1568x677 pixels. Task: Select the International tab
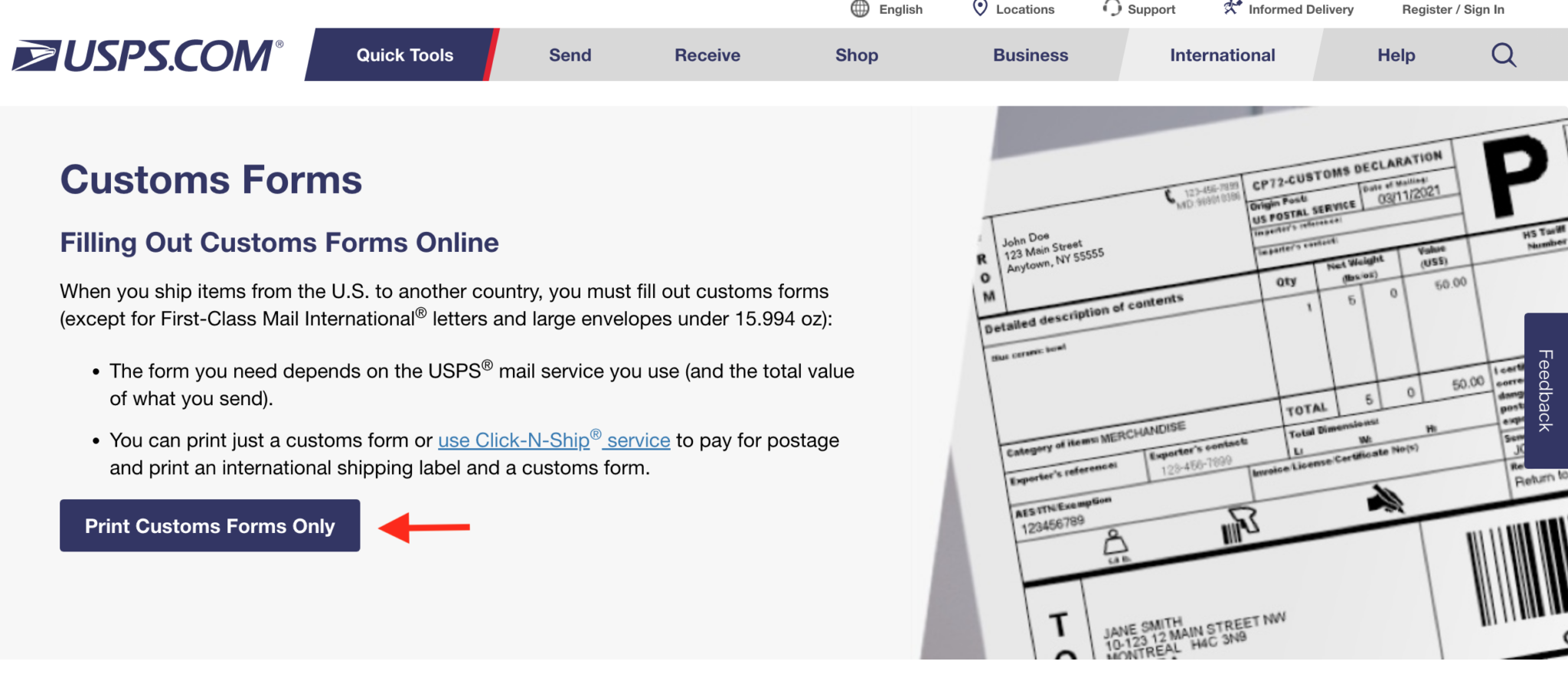point(1222,55)
